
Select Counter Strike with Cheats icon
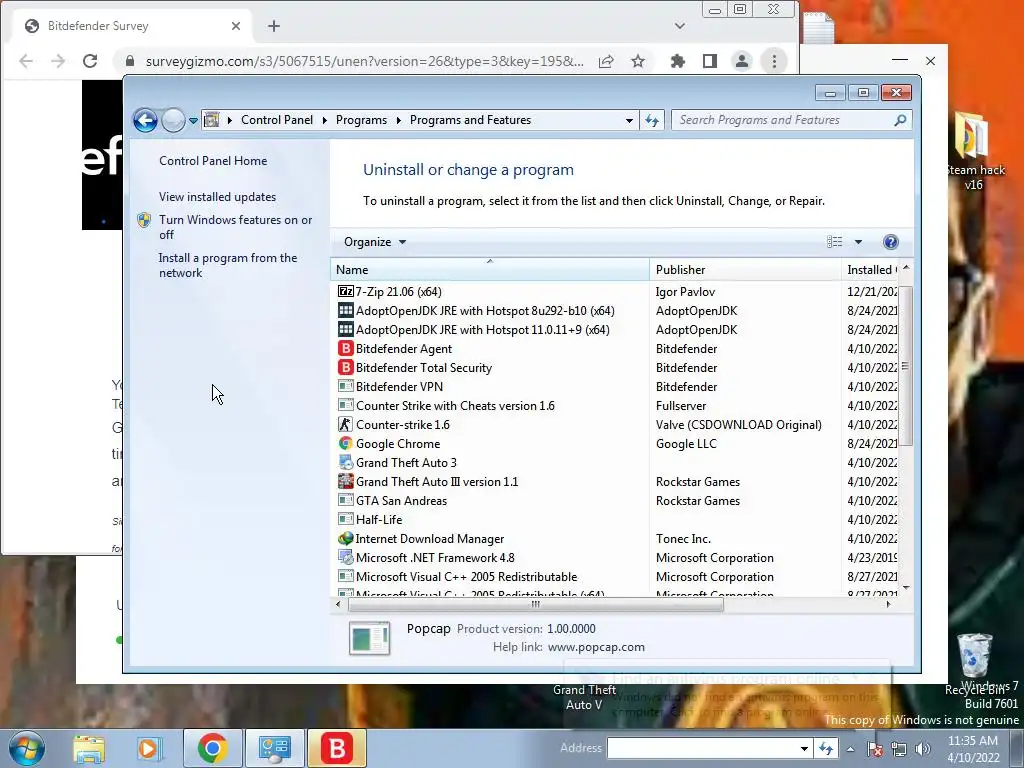(x=345, y=406)
